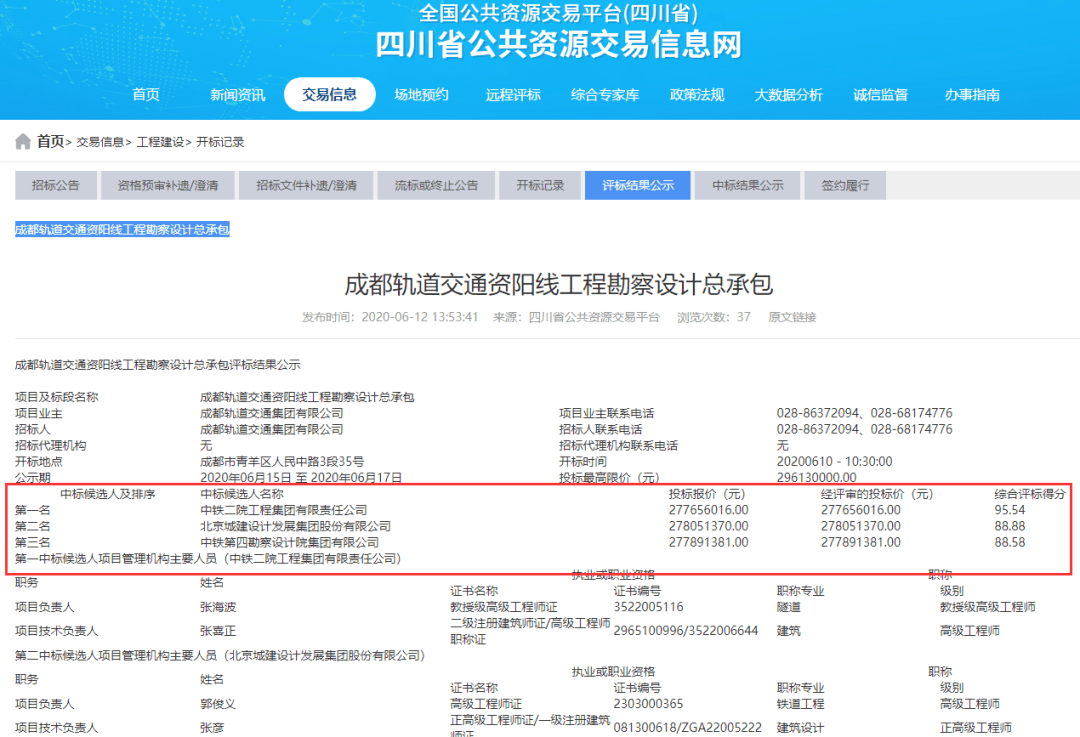Open the 新闻资讯 navigation item
Screen dimensions: 1080x737
[237, 95]
